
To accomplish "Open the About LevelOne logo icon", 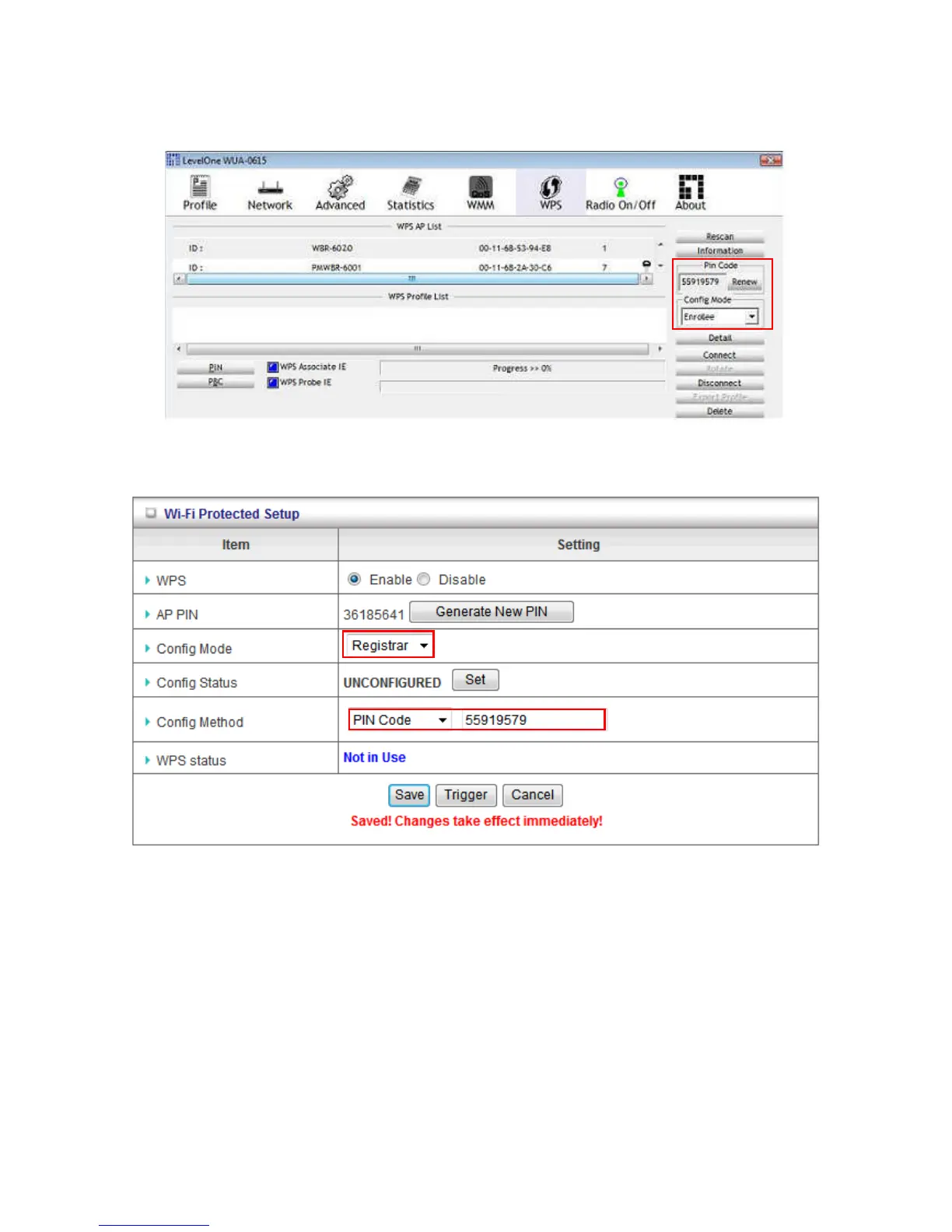I will coord(691,193).
